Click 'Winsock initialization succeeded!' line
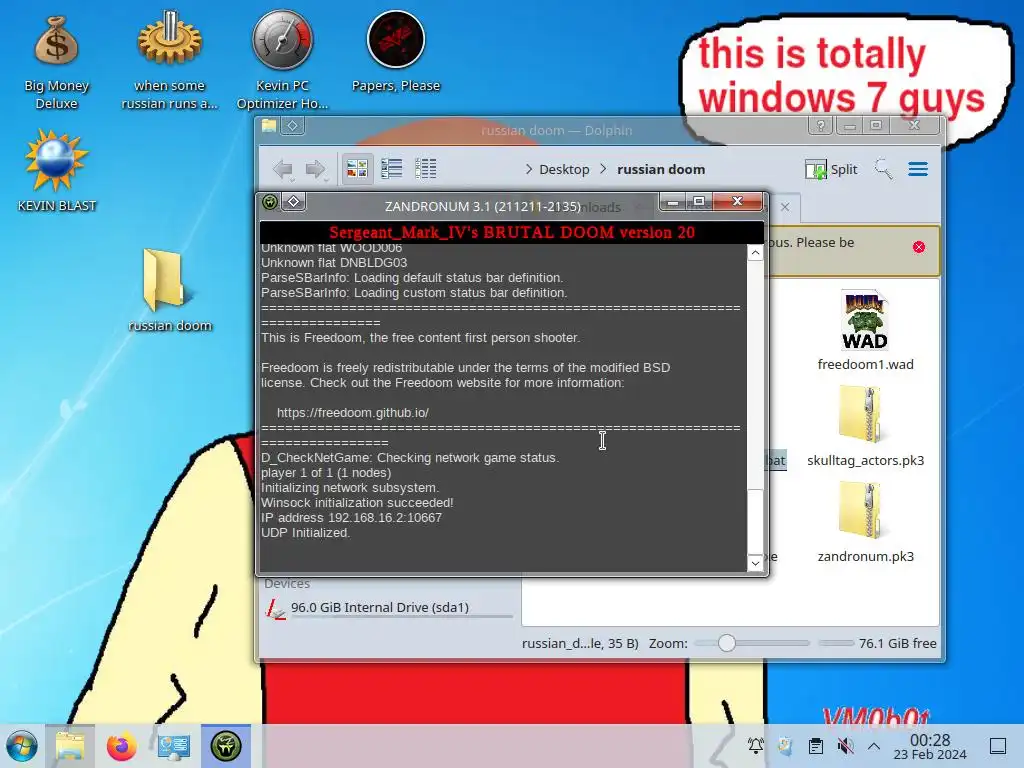 point(357,503)
